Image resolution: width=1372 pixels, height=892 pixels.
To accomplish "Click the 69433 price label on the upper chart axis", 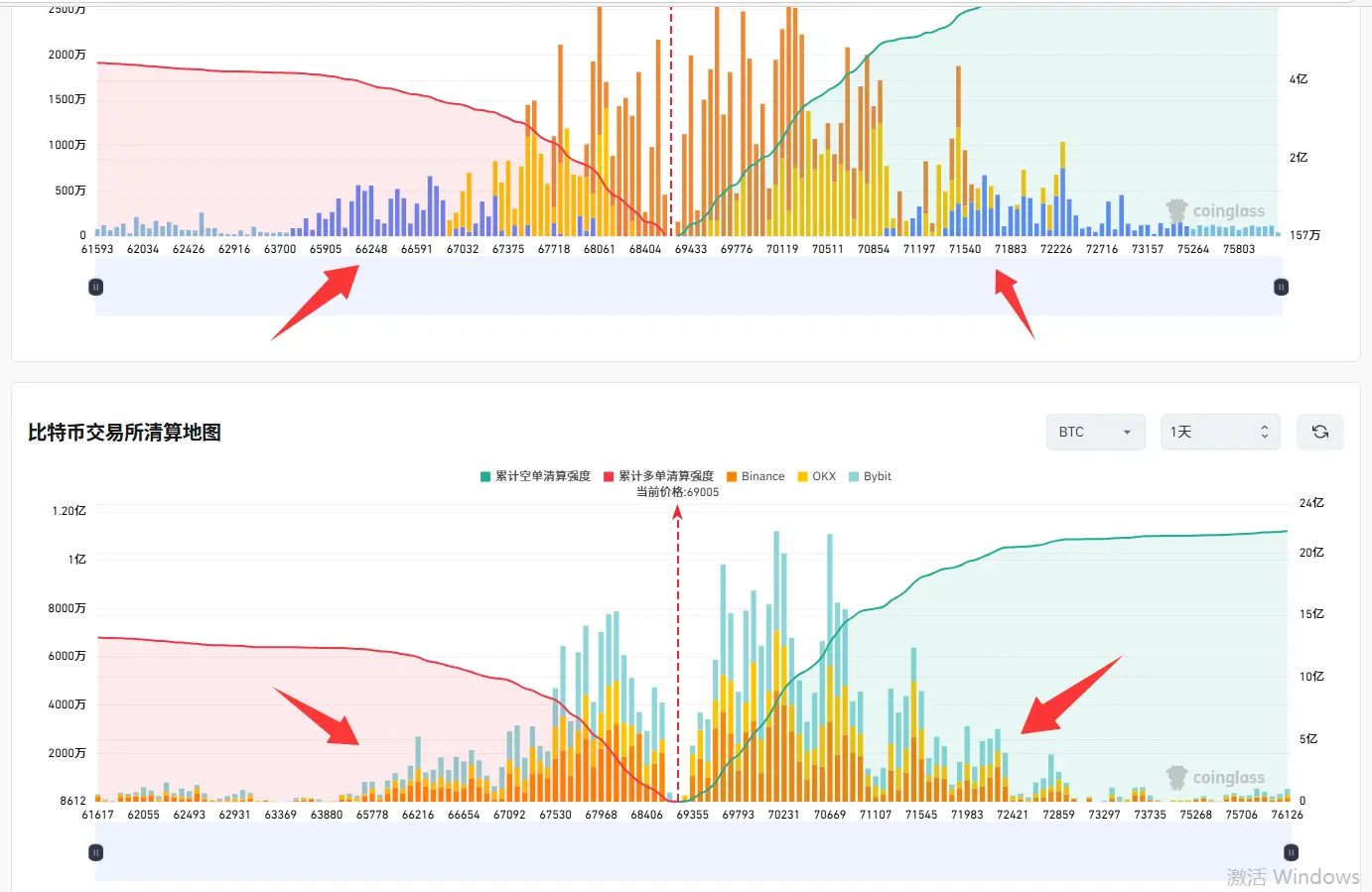I will click(x=691, y=249).
